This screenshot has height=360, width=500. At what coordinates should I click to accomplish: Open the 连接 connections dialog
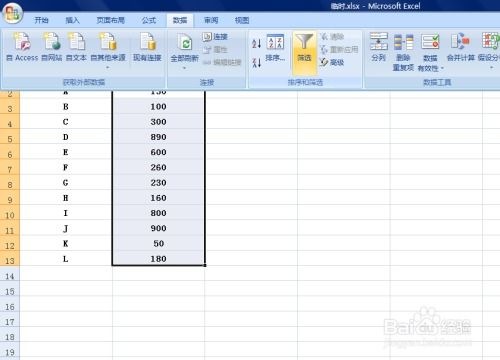[x=215, y=37]
